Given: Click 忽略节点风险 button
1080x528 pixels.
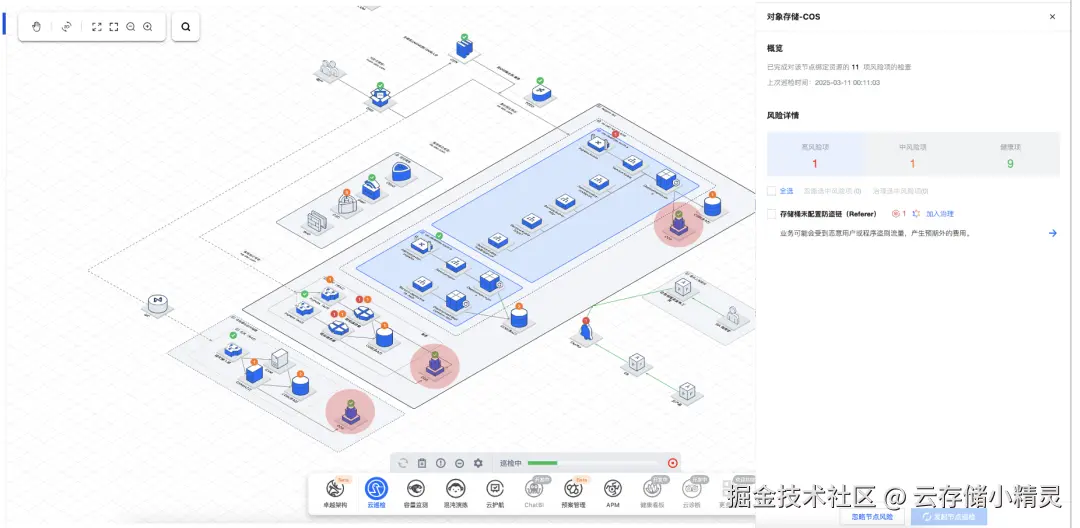Looking at the screenshot, I should point(871,516).
